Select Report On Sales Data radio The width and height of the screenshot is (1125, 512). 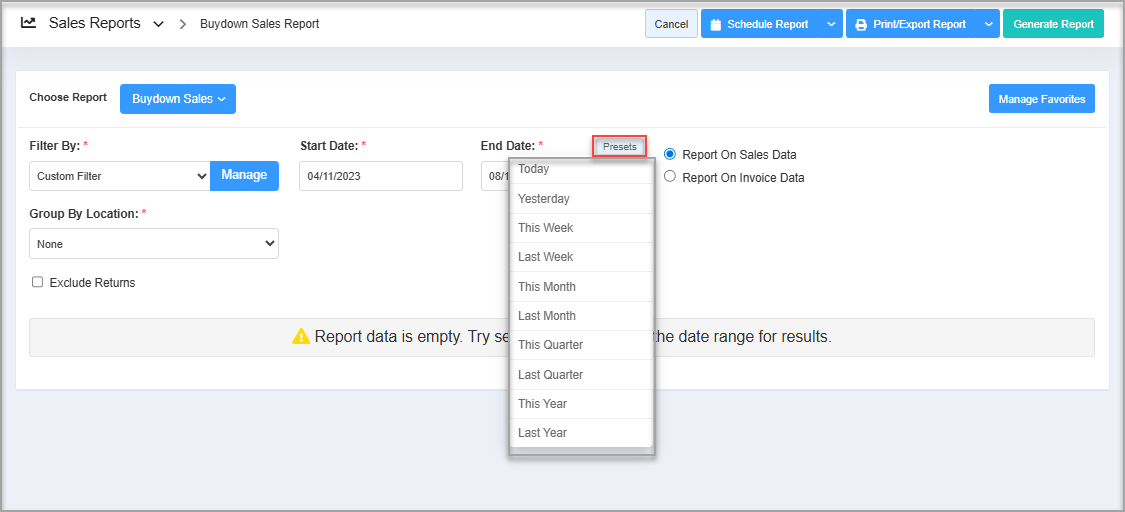pyautogui.click(x=670, y=154)
